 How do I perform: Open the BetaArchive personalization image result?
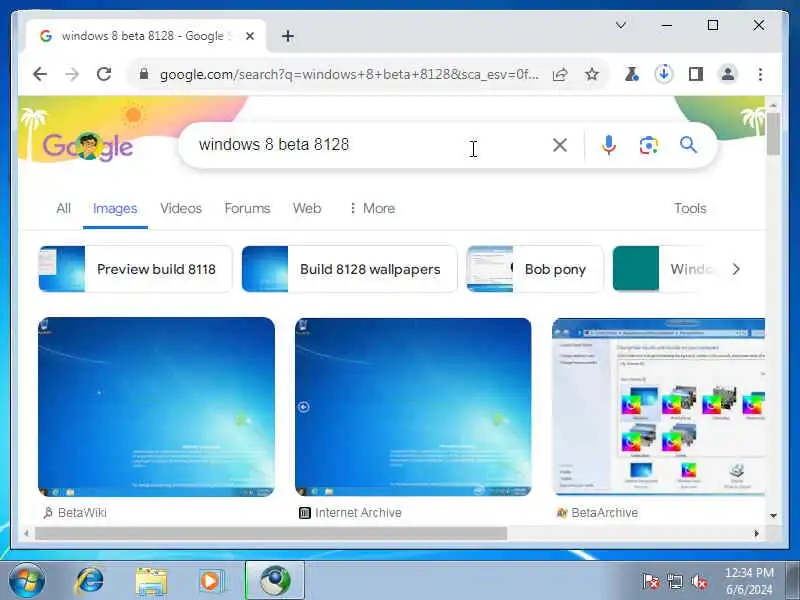tap(658, 407)
